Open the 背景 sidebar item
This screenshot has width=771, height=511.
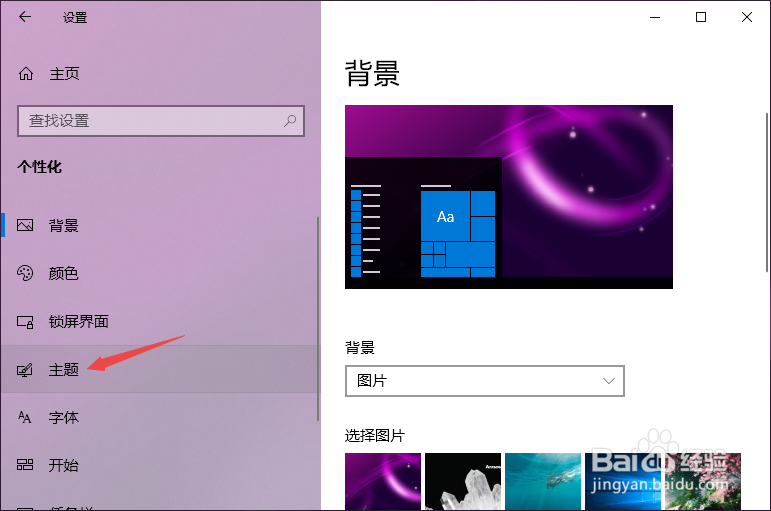coord(160,225)
